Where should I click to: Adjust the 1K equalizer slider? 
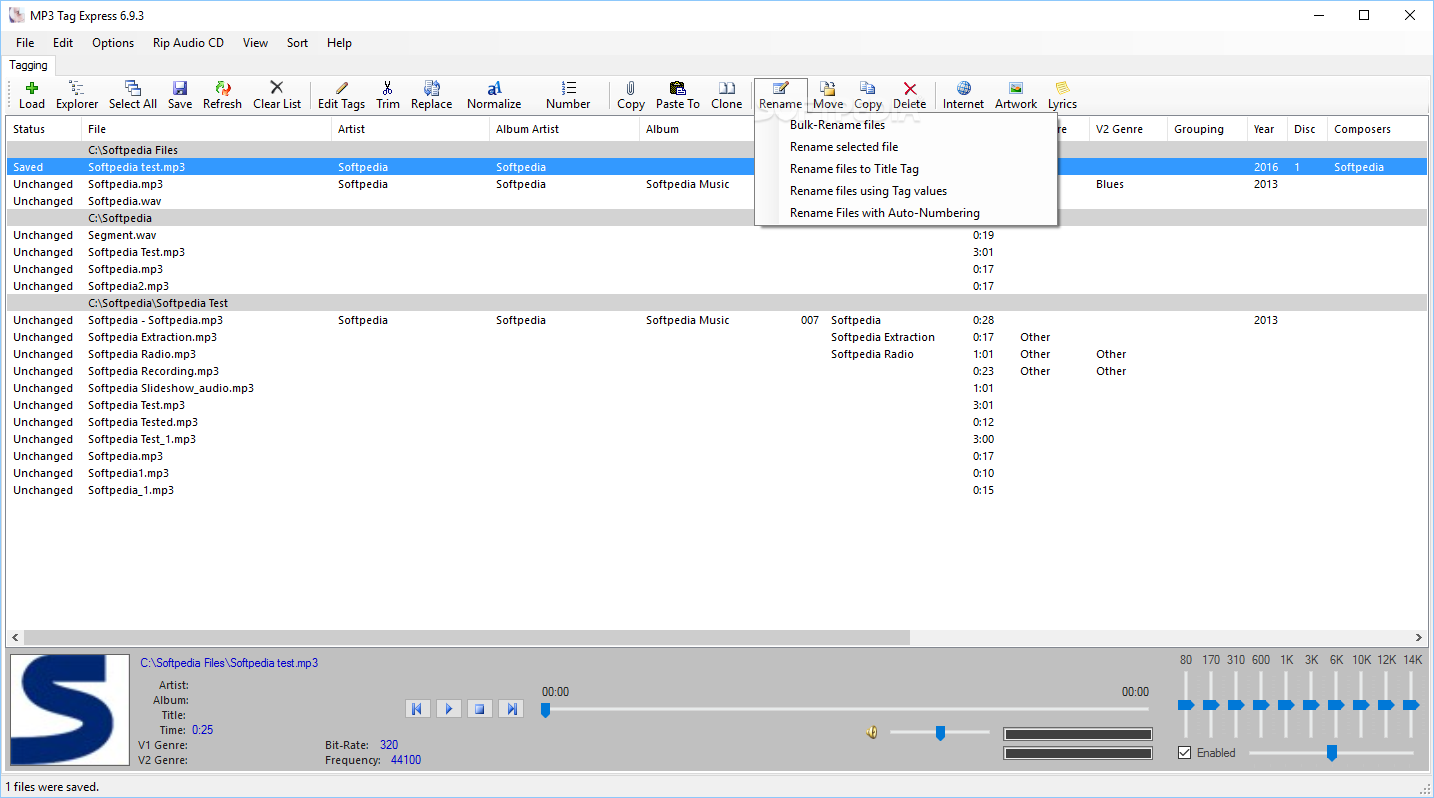coord(1286,705)
